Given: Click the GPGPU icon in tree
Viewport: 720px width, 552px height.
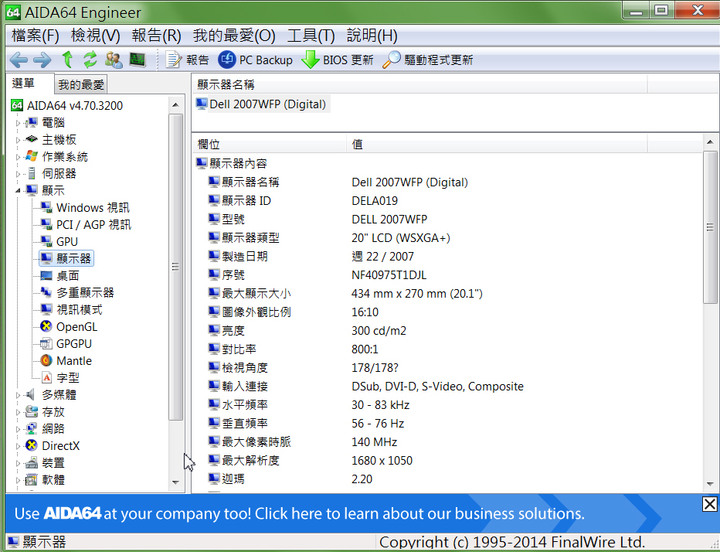Looking at the screenshot, I should pos(46,344).
